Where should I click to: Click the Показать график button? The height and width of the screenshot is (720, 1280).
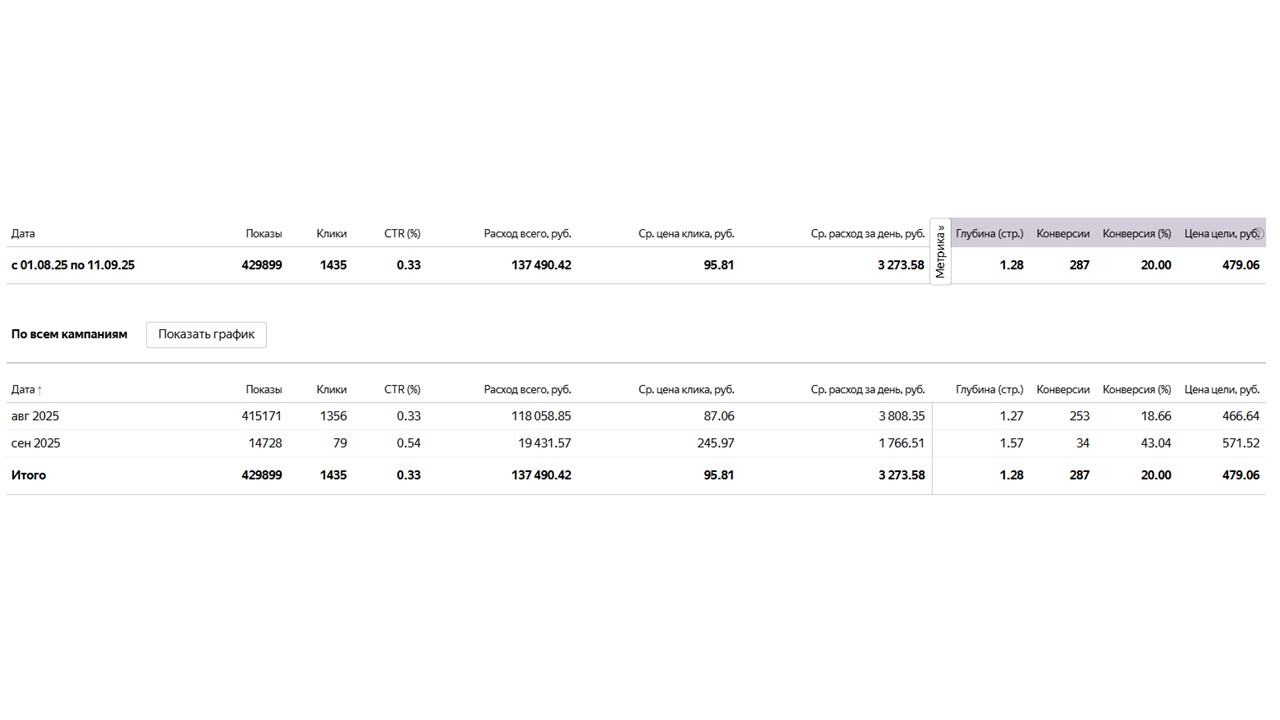[x=206, y=334]
